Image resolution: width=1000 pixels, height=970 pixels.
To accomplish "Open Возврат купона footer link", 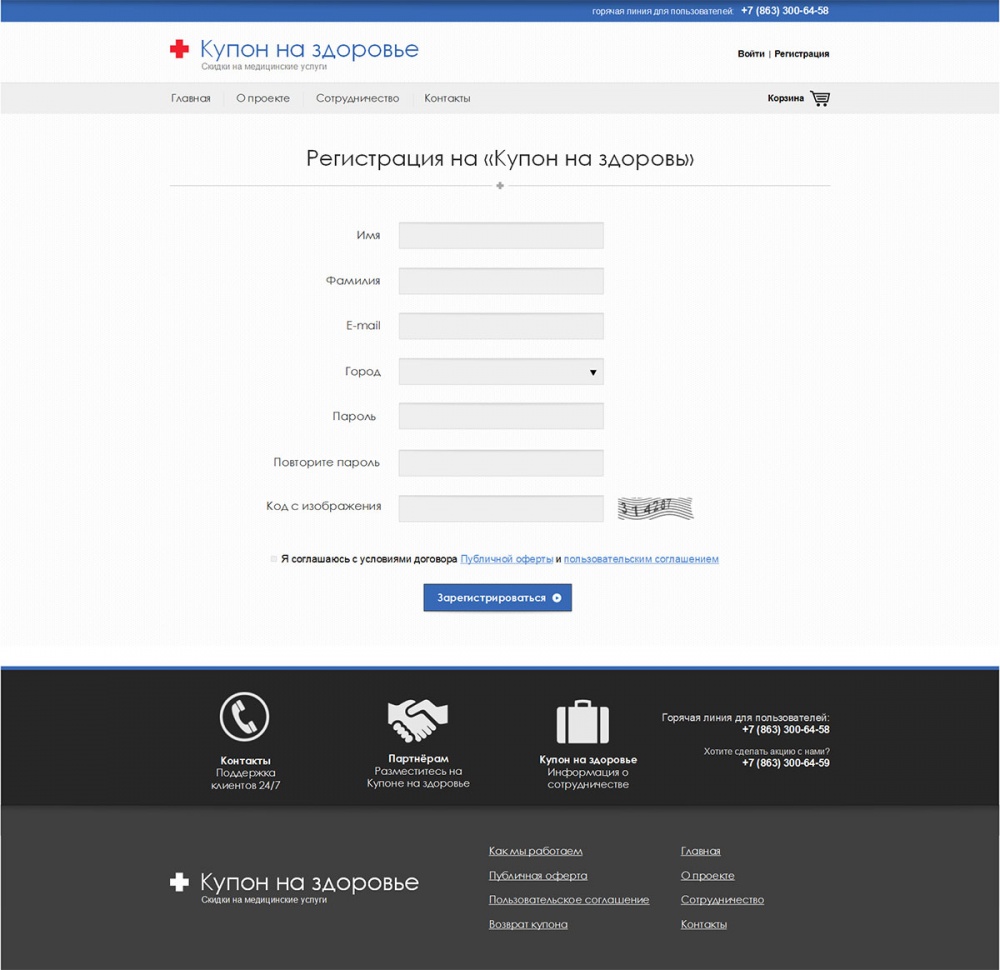I will click(528, 924).
